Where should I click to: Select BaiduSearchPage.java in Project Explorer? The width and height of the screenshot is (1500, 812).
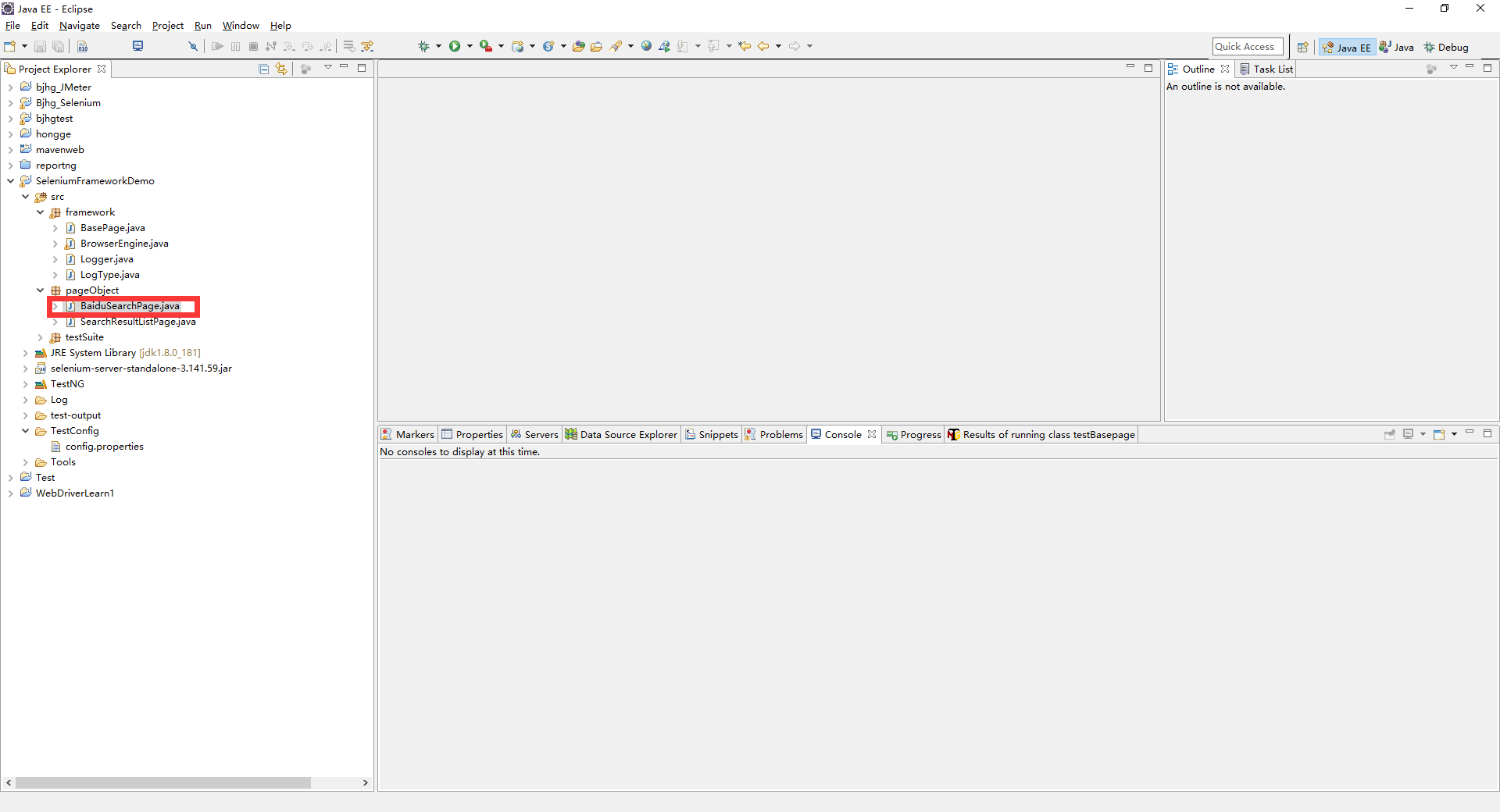(130, 306)
